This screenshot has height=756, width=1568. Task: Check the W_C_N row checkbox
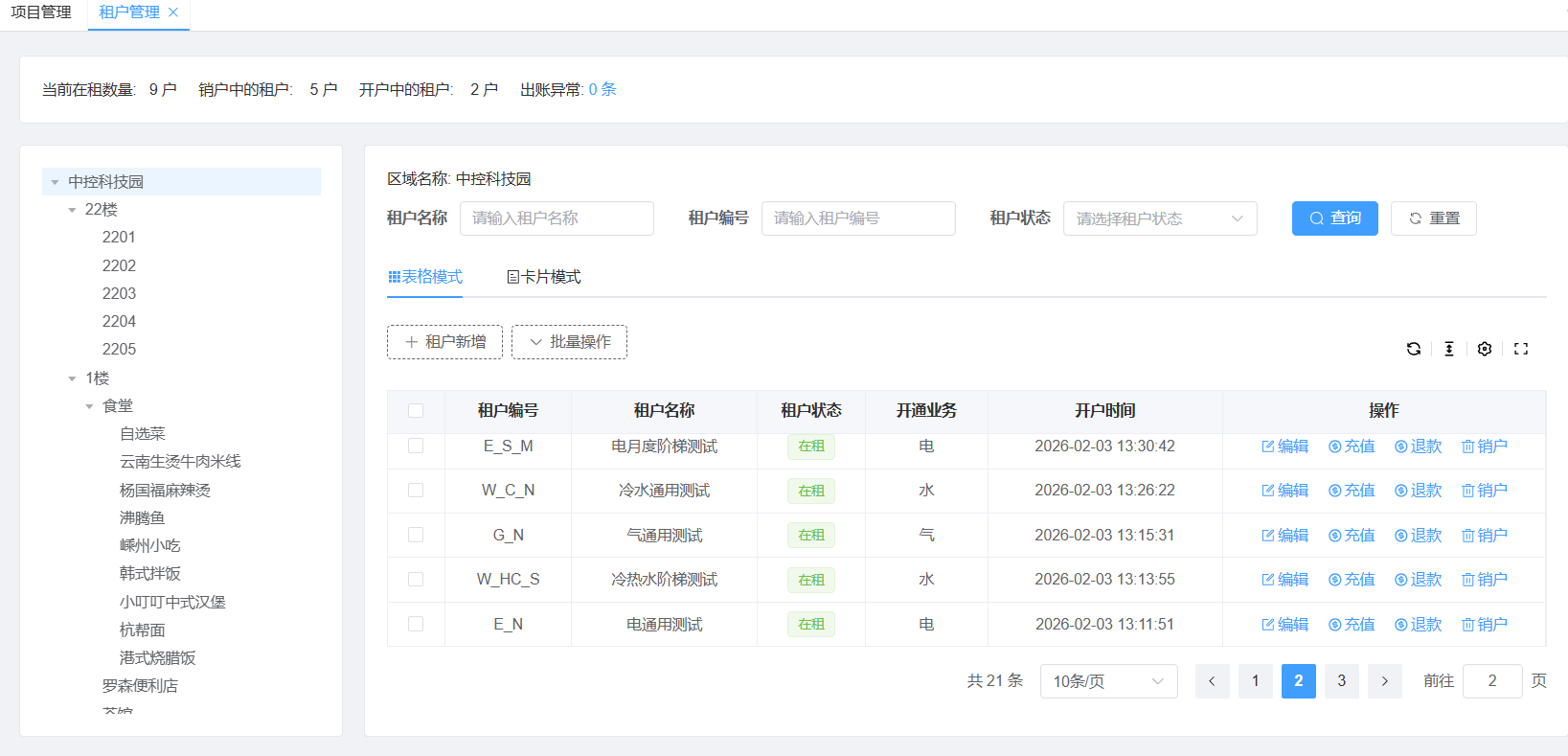(x=416, y=491)
